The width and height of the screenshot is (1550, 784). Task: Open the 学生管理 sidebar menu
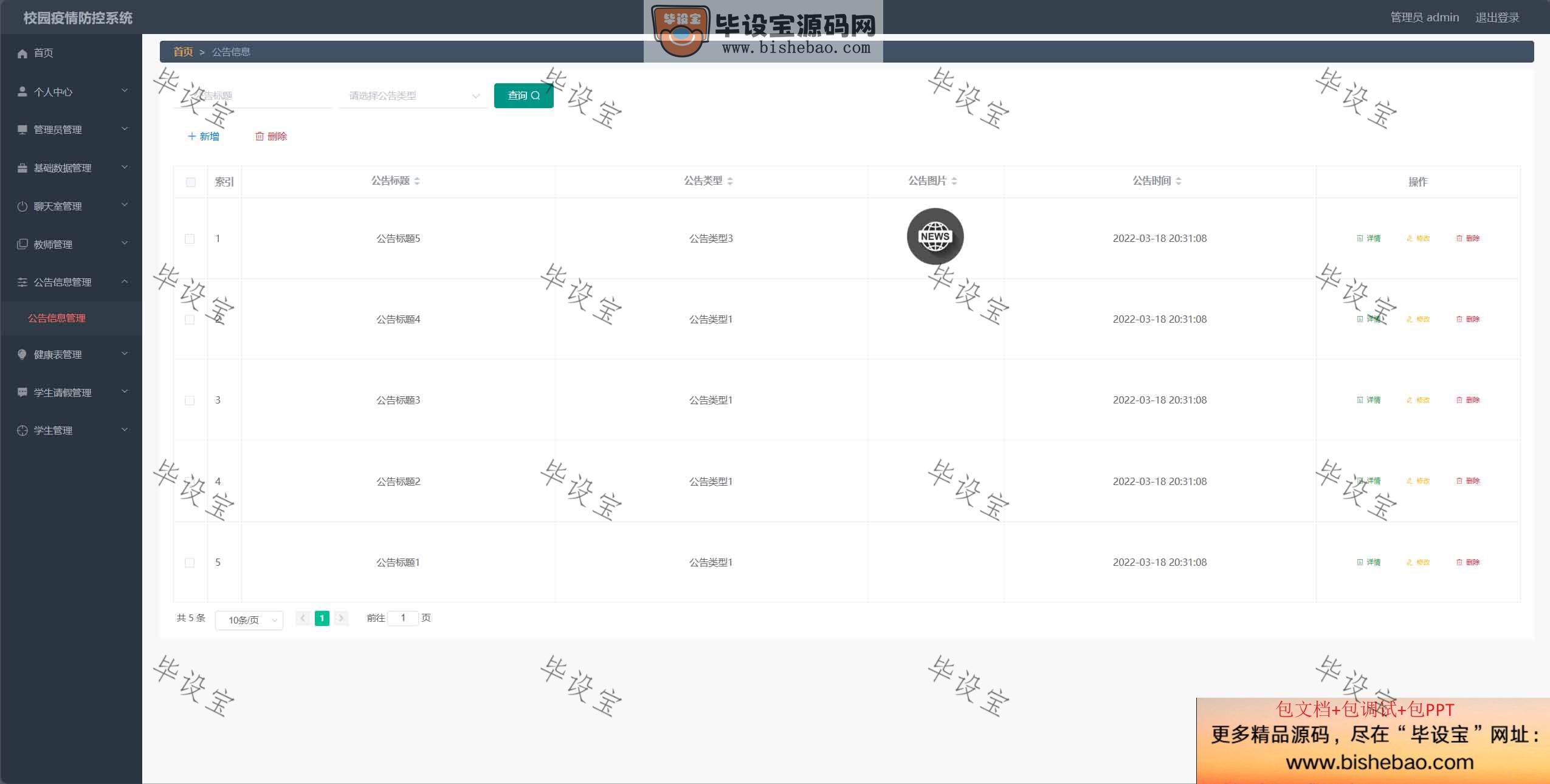click(x=71, y=430)
